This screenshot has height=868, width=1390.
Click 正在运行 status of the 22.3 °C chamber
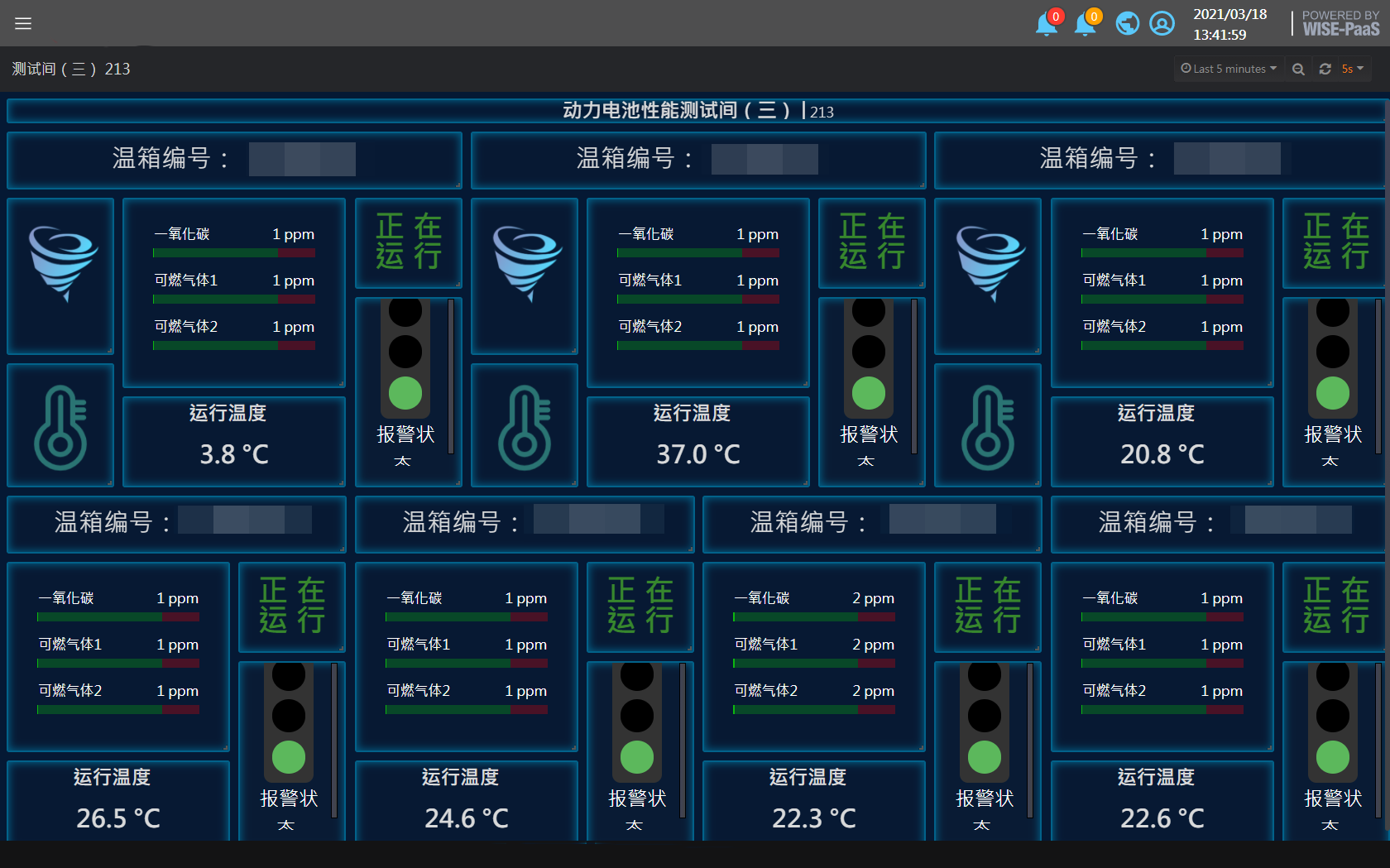988,605
